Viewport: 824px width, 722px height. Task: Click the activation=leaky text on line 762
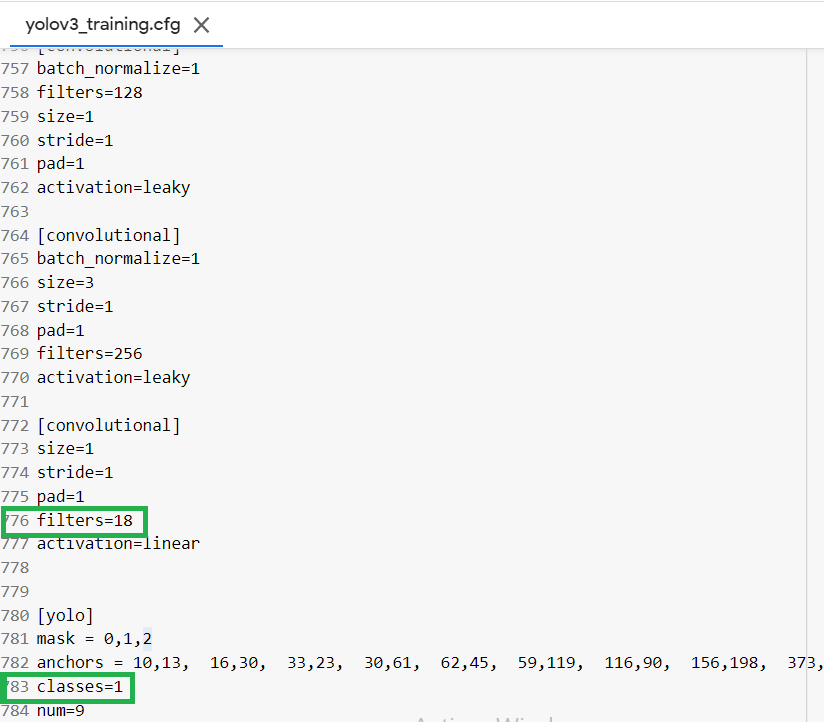(113, 187)
